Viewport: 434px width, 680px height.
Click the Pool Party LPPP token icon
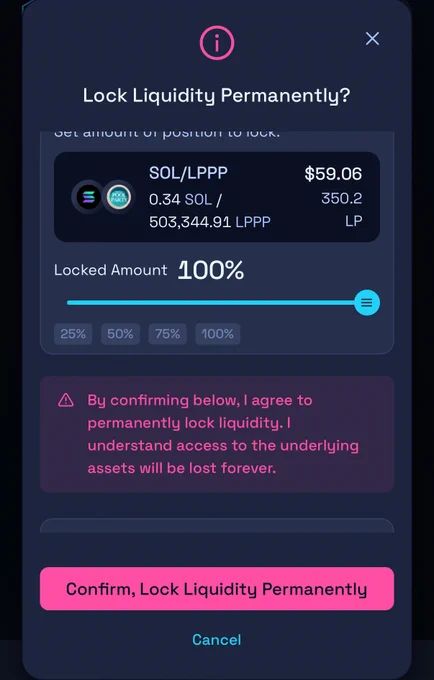pos(118,197)
